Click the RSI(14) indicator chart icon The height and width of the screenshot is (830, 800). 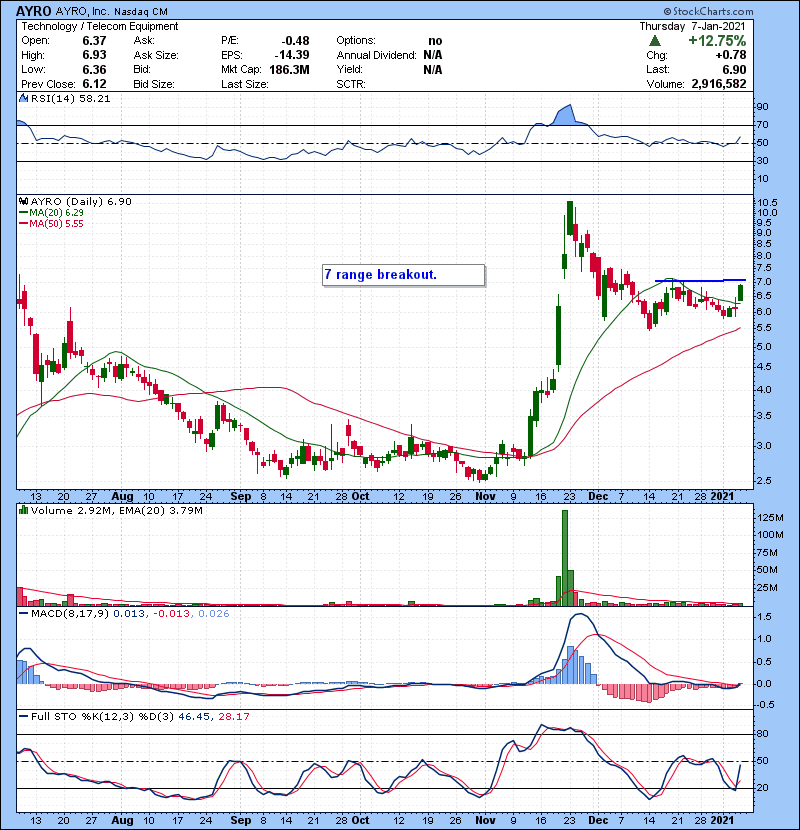(23, 98)
